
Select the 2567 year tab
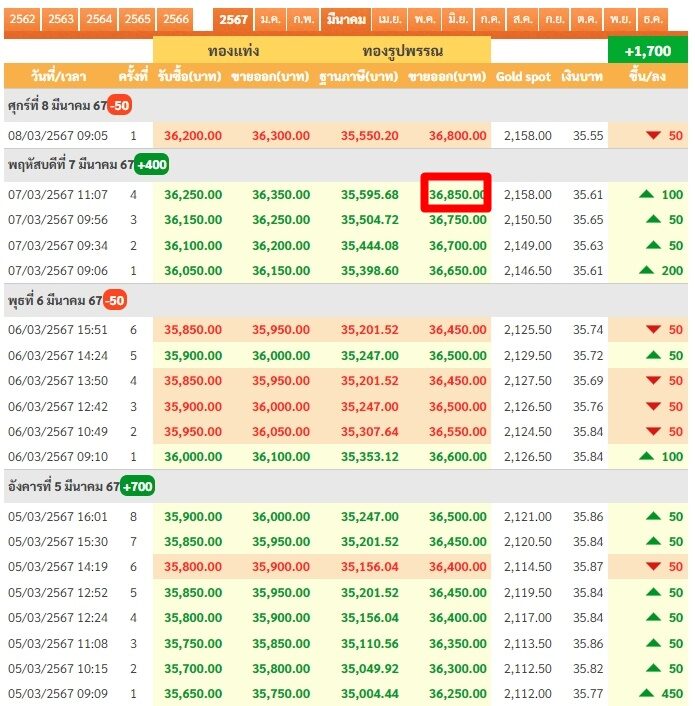[x=233, y=20]
